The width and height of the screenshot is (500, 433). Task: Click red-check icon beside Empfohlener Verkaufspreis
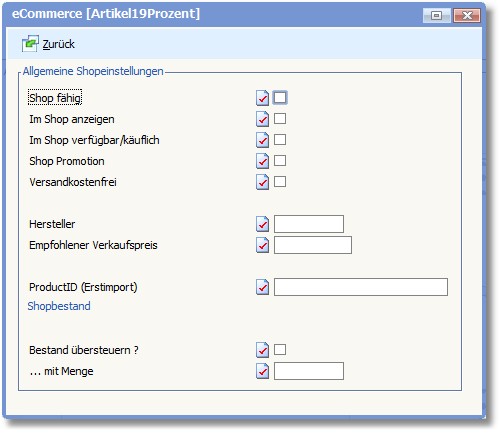(262, 245)
